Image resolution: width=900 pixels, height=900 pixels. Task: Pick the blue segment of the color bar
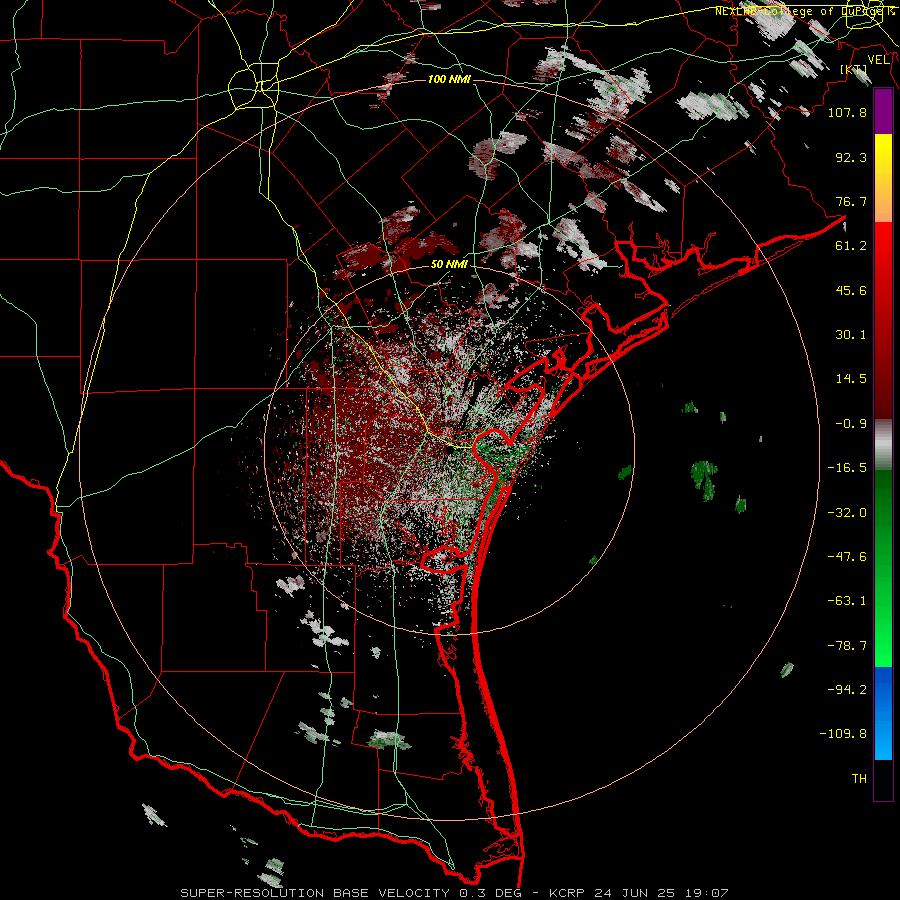(x=883, y=713)
